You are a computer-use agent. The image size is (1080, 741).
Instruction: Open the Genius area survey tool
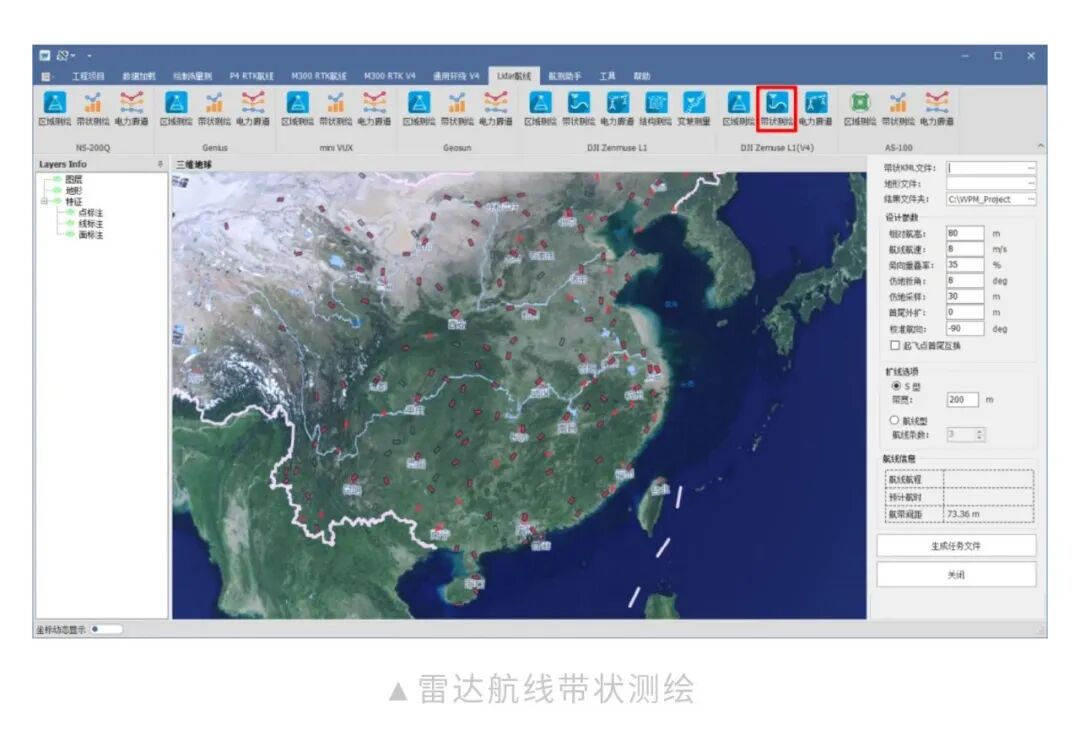176,109
